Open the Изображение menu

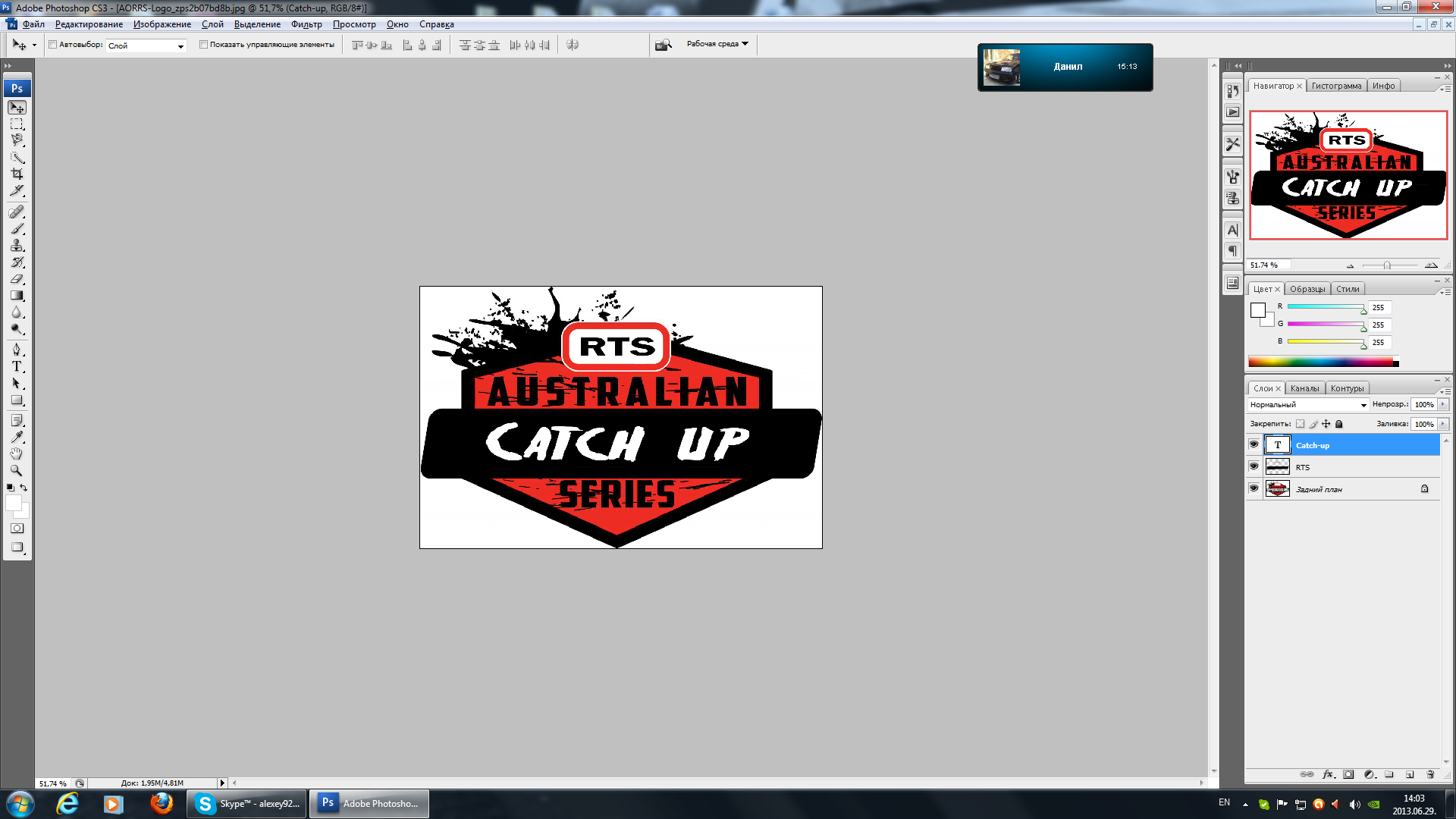pos(162,24)
